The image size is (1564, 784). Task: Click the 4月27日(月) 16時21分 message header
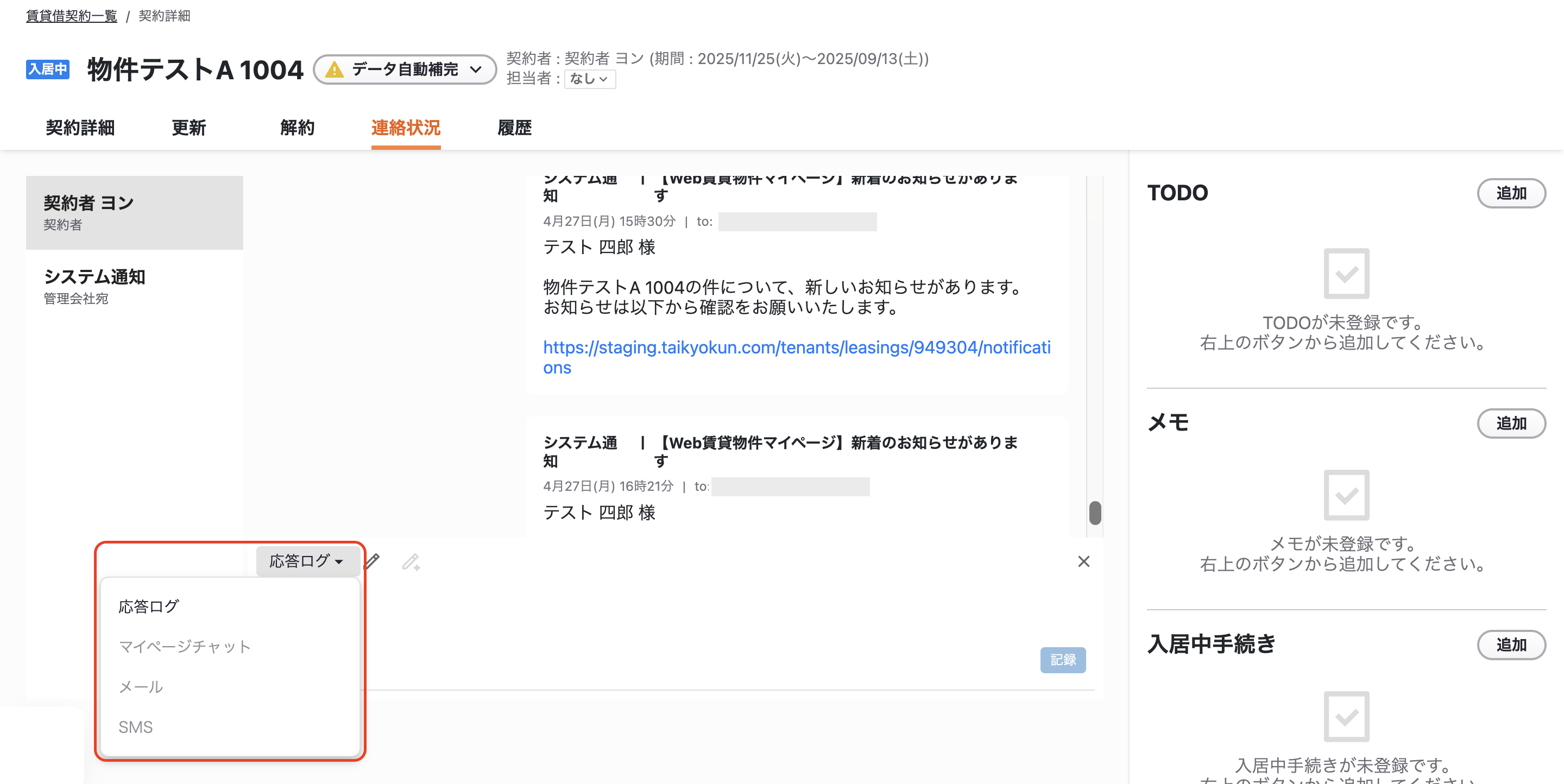coord(608,486)
